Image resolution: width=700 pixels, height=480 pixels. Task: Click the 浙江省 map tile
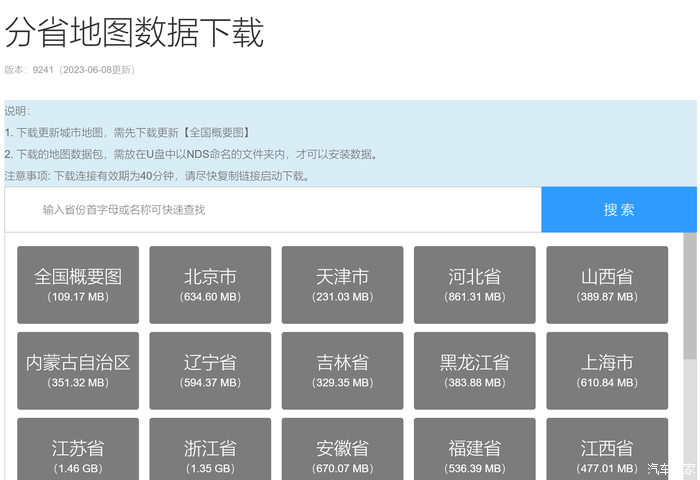(x=210, y=450)
